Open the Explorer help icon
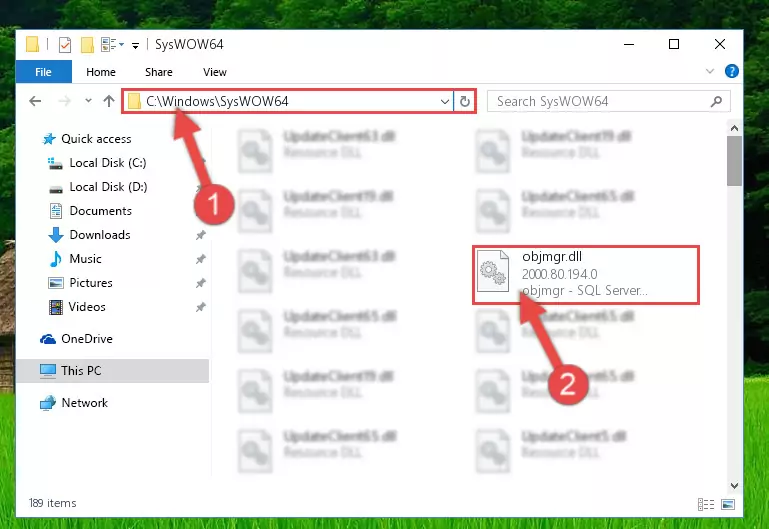Viewport: 769px width, 529px height. 731,72
